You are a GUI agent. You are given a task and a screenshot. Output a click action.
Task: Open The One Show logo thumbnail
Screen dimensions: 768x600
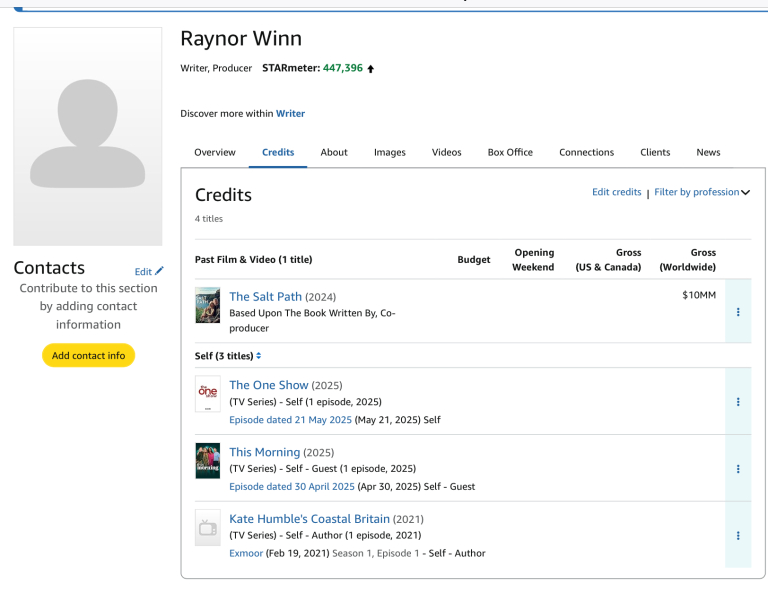coord(208,394)
